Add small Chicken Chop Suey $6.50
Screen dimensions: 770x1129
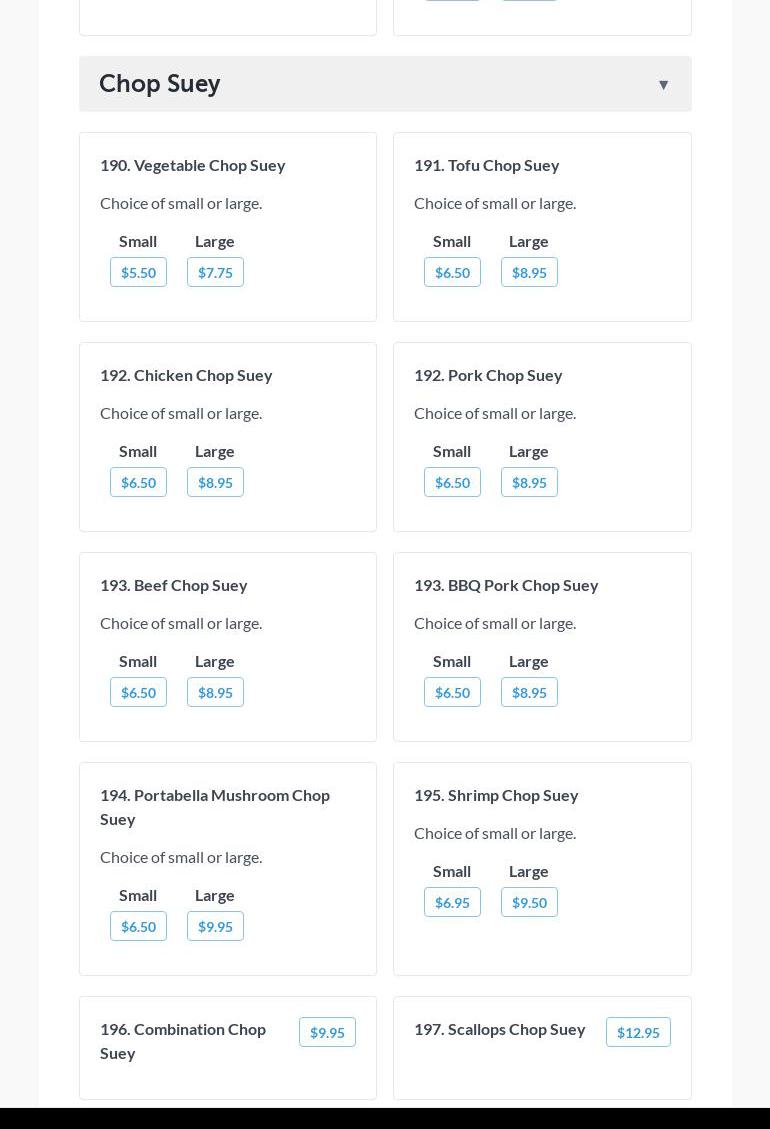point(138,482)
